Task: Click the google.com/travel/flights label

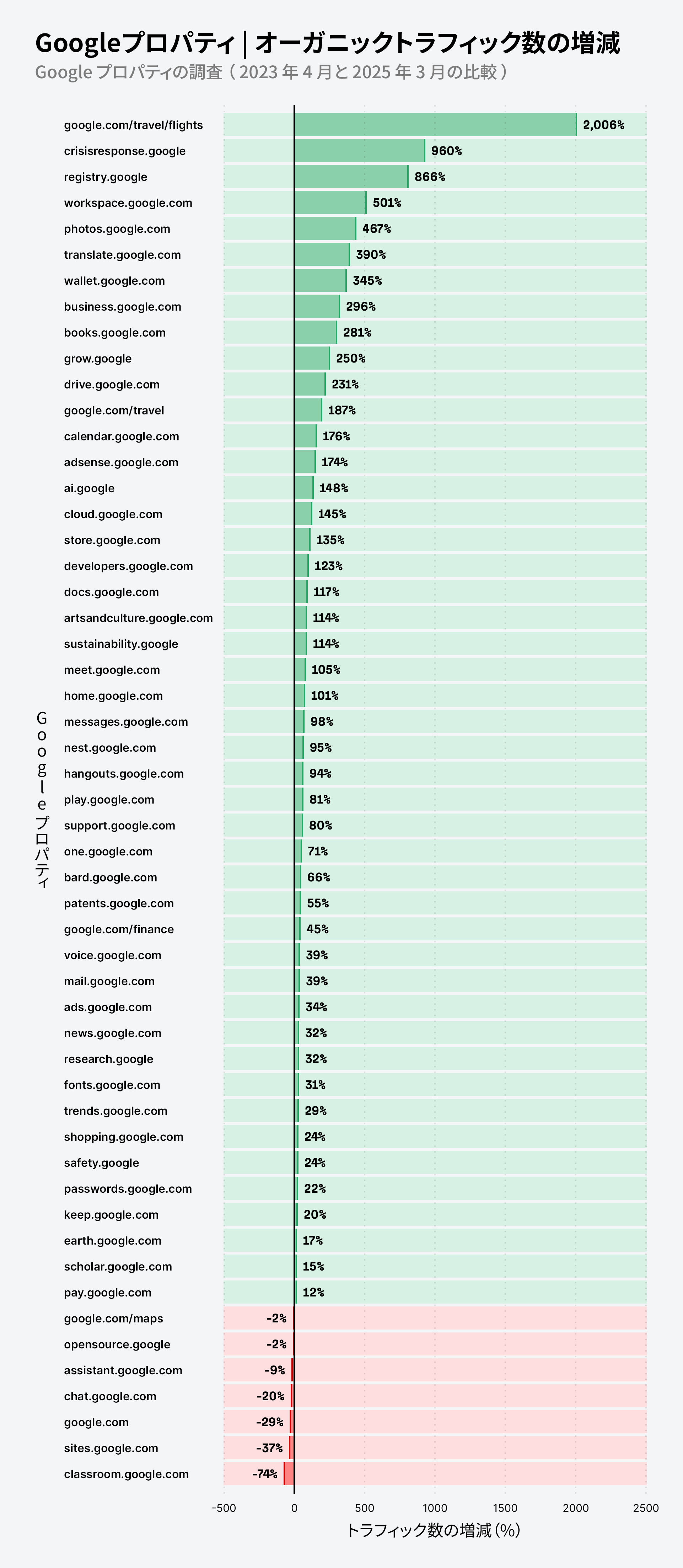Action: [x=133, y=125]
